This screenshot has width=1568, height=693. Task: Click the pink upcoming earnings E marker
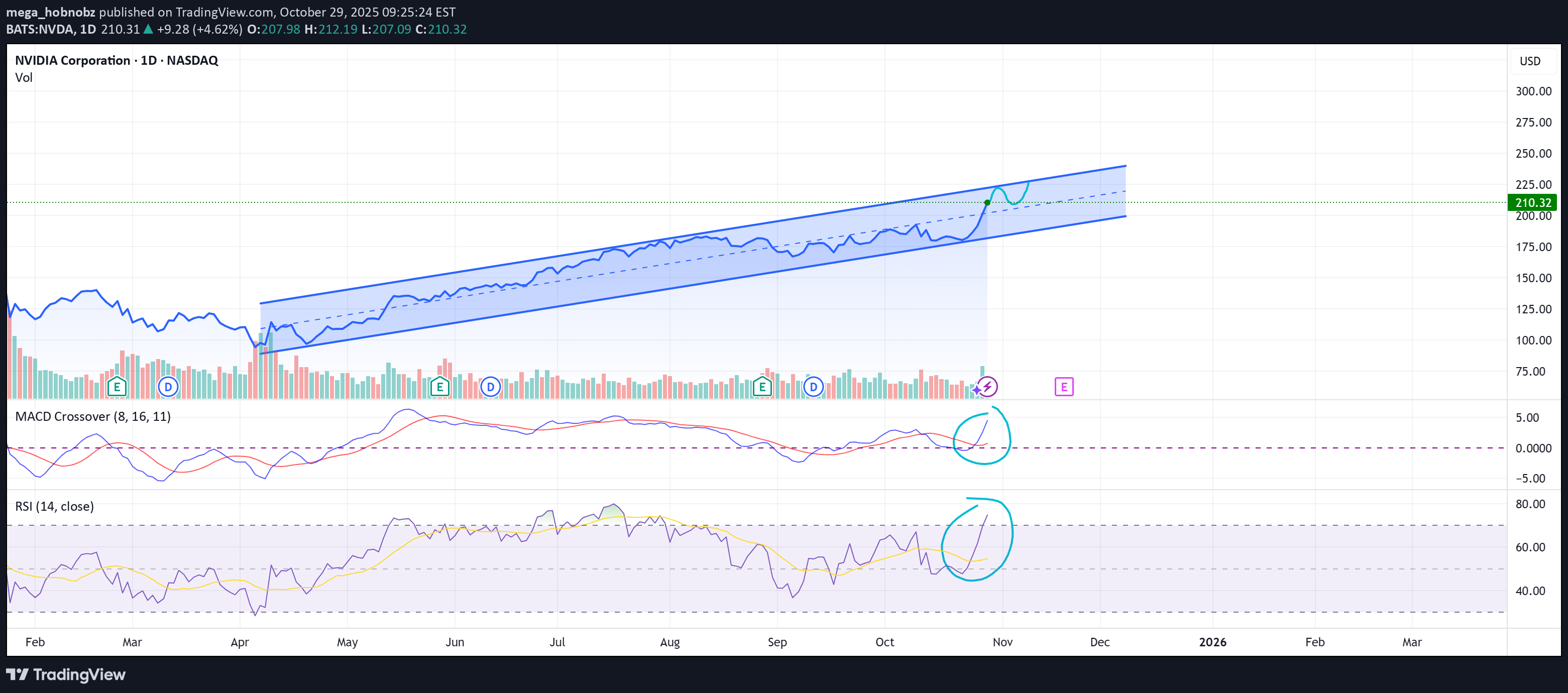1063,386
